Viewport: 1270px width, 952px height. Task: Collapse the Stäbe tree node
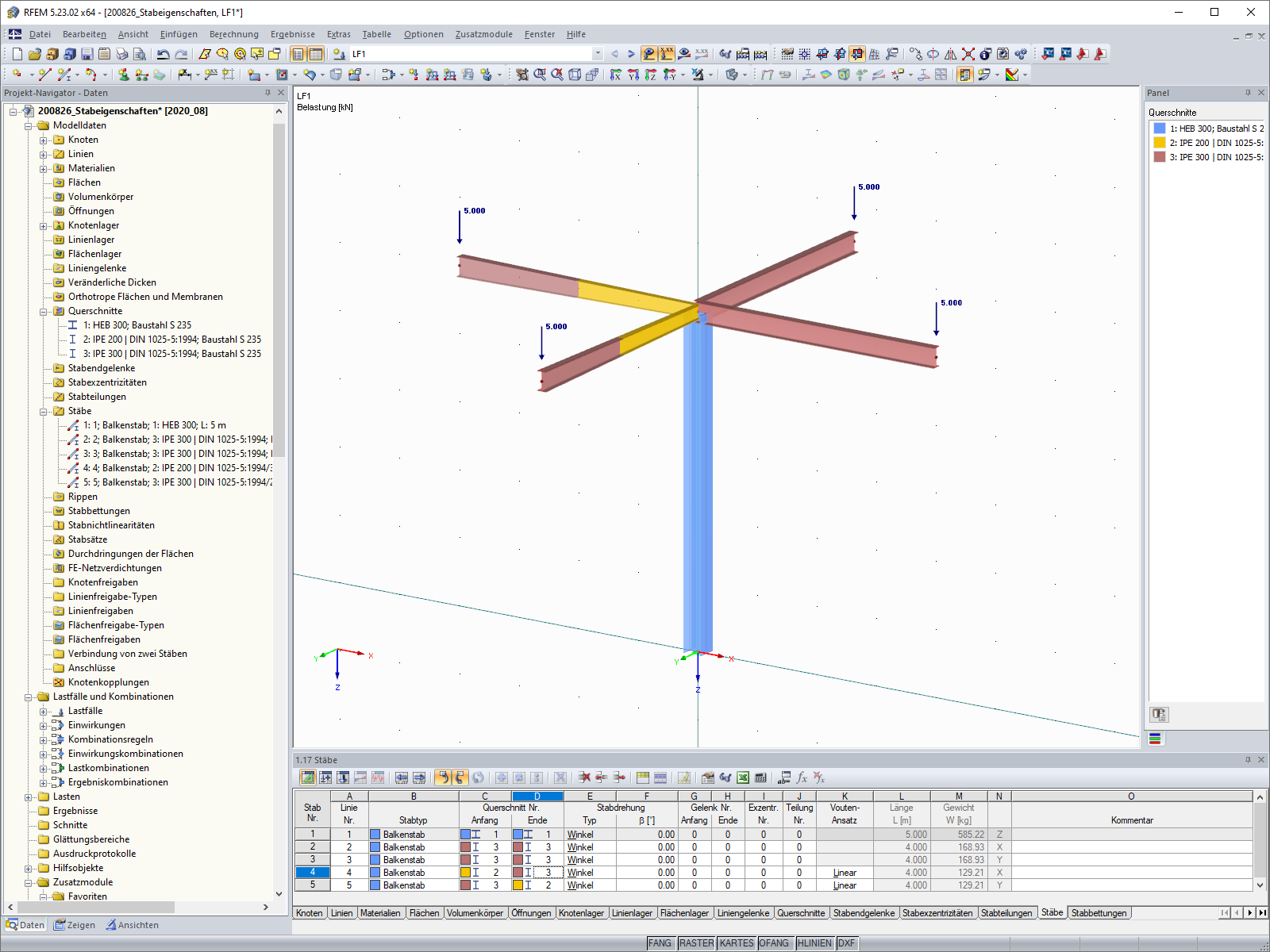coord(44,411)
